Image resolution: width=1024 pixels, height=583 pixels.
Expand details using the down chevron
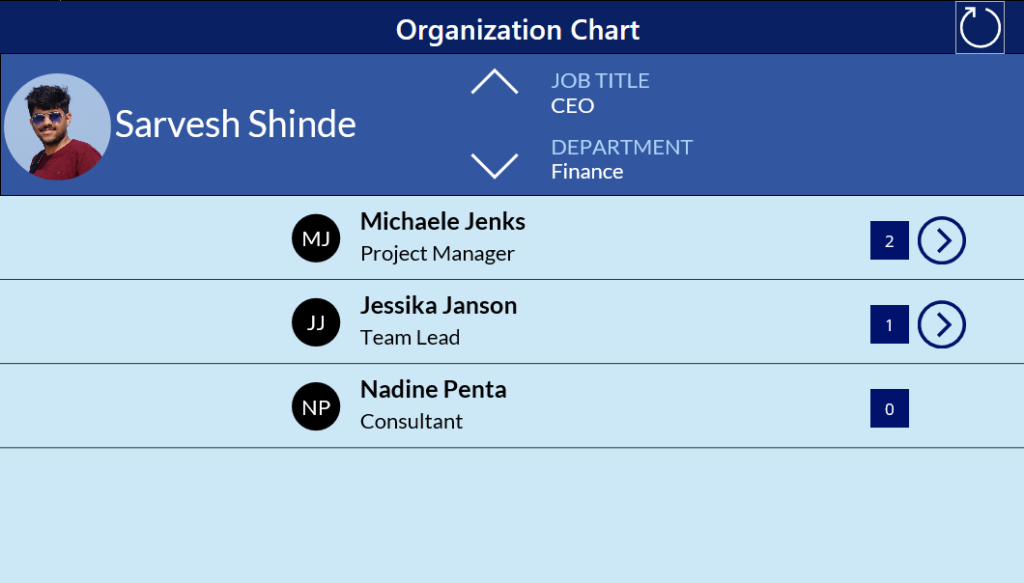coord(494,163)
